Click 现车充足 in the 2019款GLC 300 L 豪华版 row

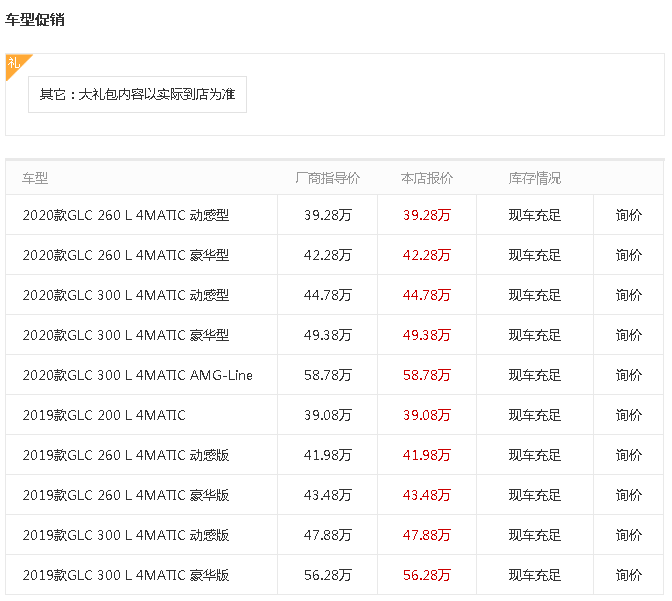pyautogui.click(x=535, y=575)
